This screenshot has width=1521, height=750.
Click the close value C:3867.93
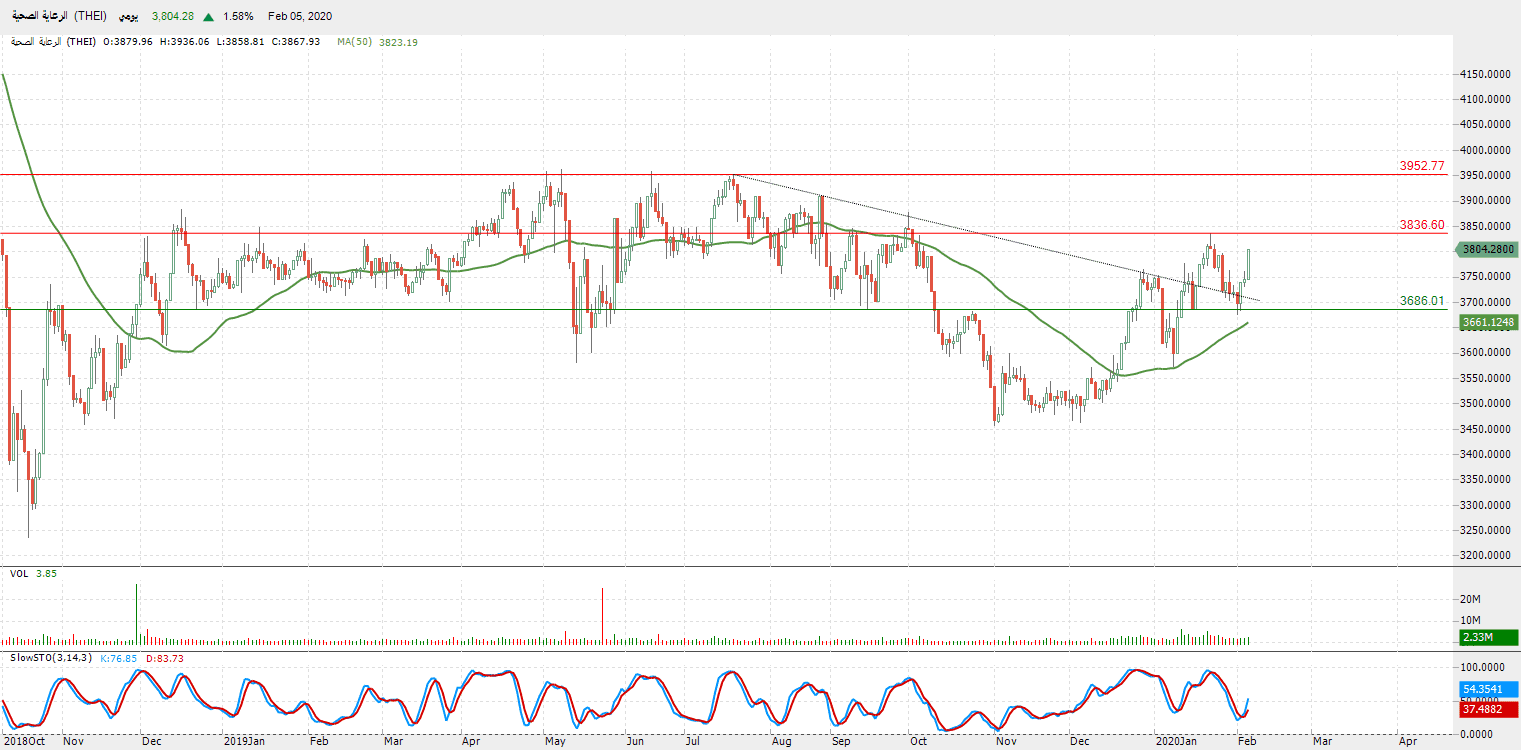295,42
